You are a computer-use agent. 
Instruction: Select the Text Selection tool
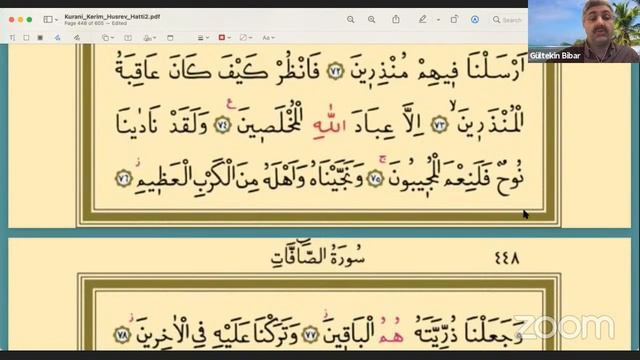(12, 38)
